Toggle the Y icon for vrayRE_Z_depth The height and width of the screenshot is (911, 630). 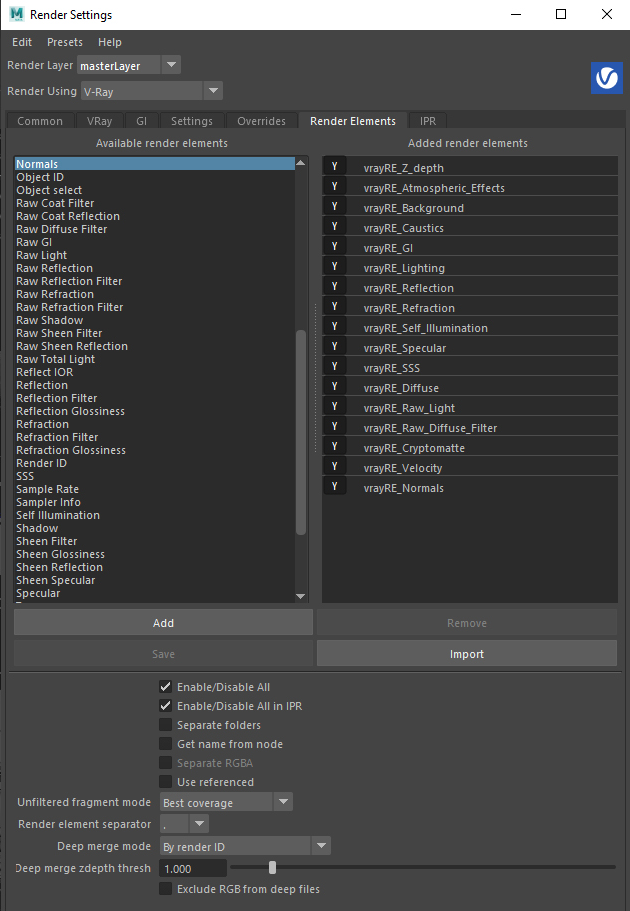pyautogui.click(x=335, y=166)
